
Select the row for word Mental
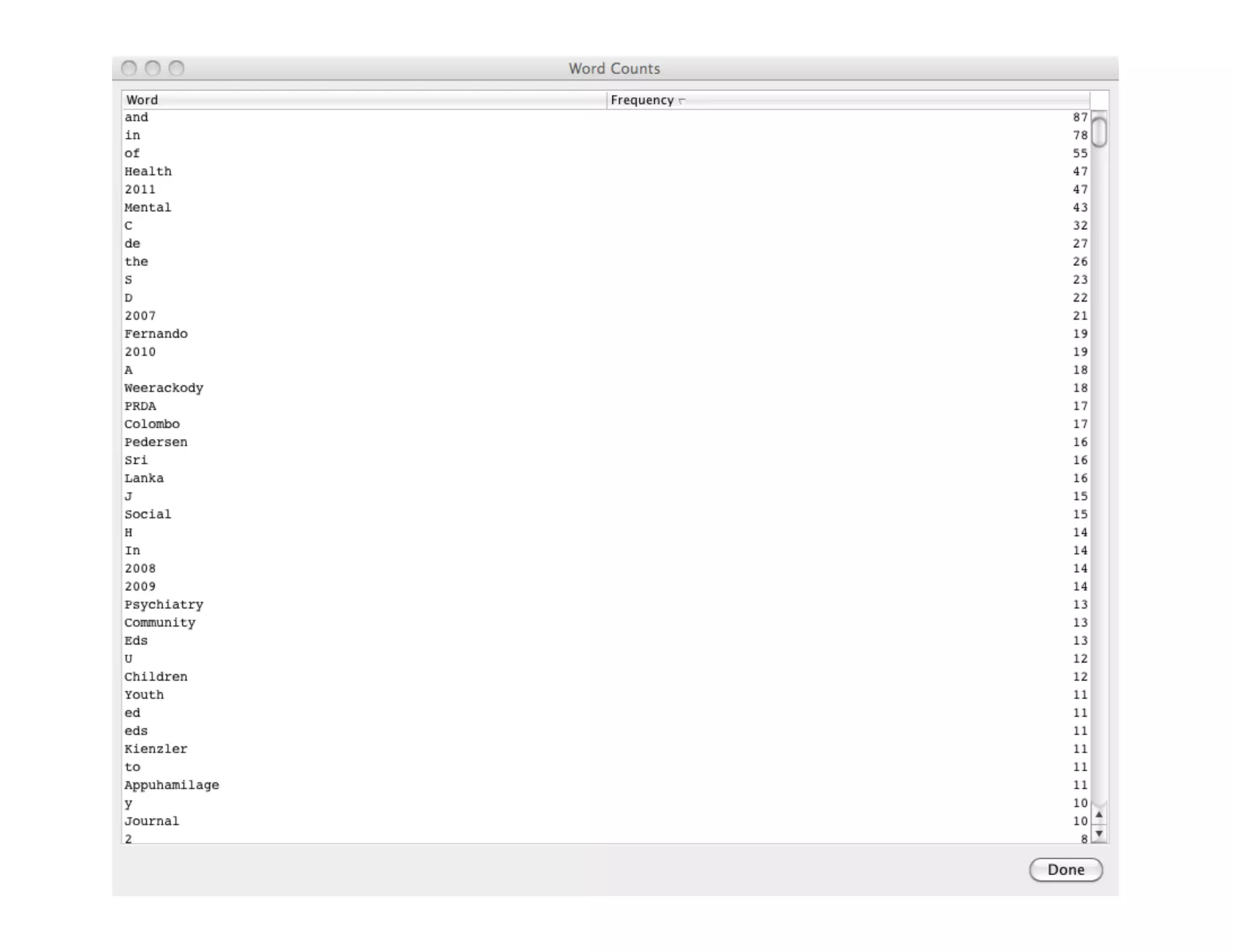[x=148, y=208]
